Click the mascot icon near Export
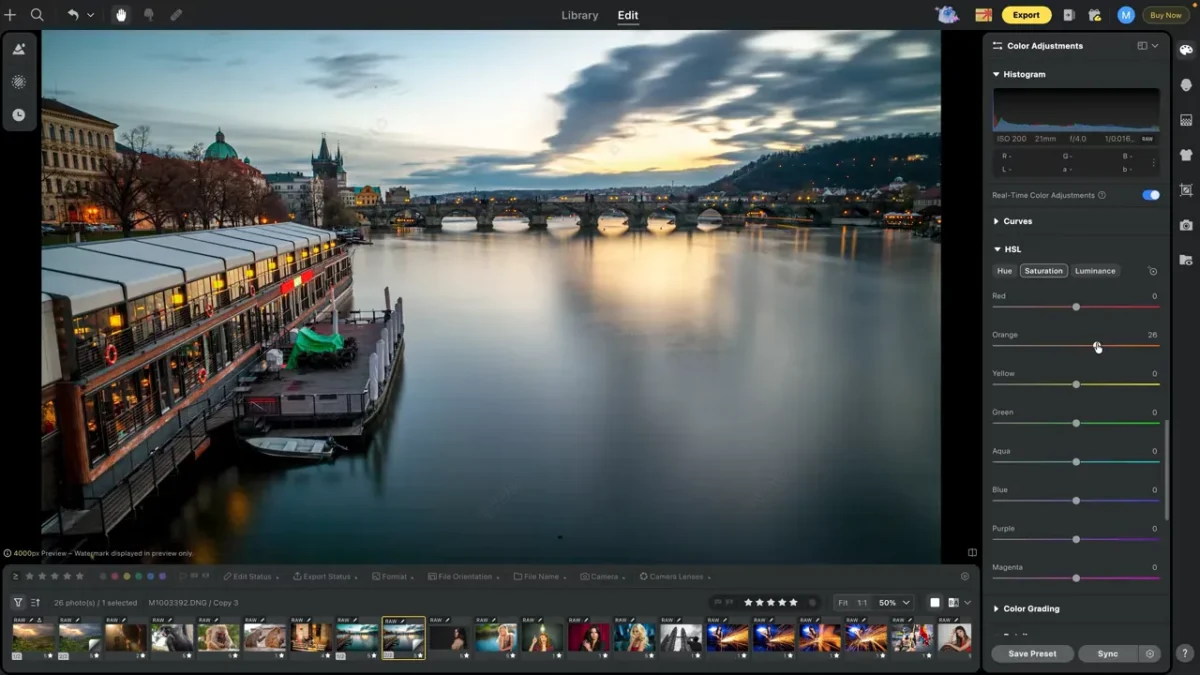This screenshot has height=675, width=1200. point(947,14)
